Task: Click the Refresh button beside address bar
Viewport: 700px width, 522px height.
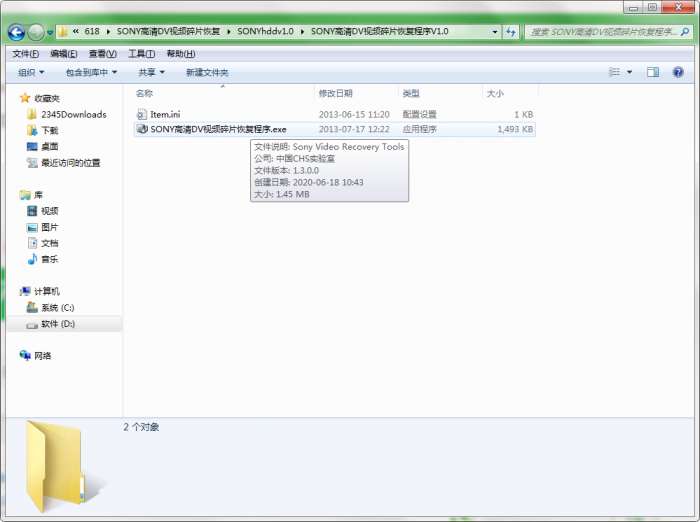Action: [511, 32]
